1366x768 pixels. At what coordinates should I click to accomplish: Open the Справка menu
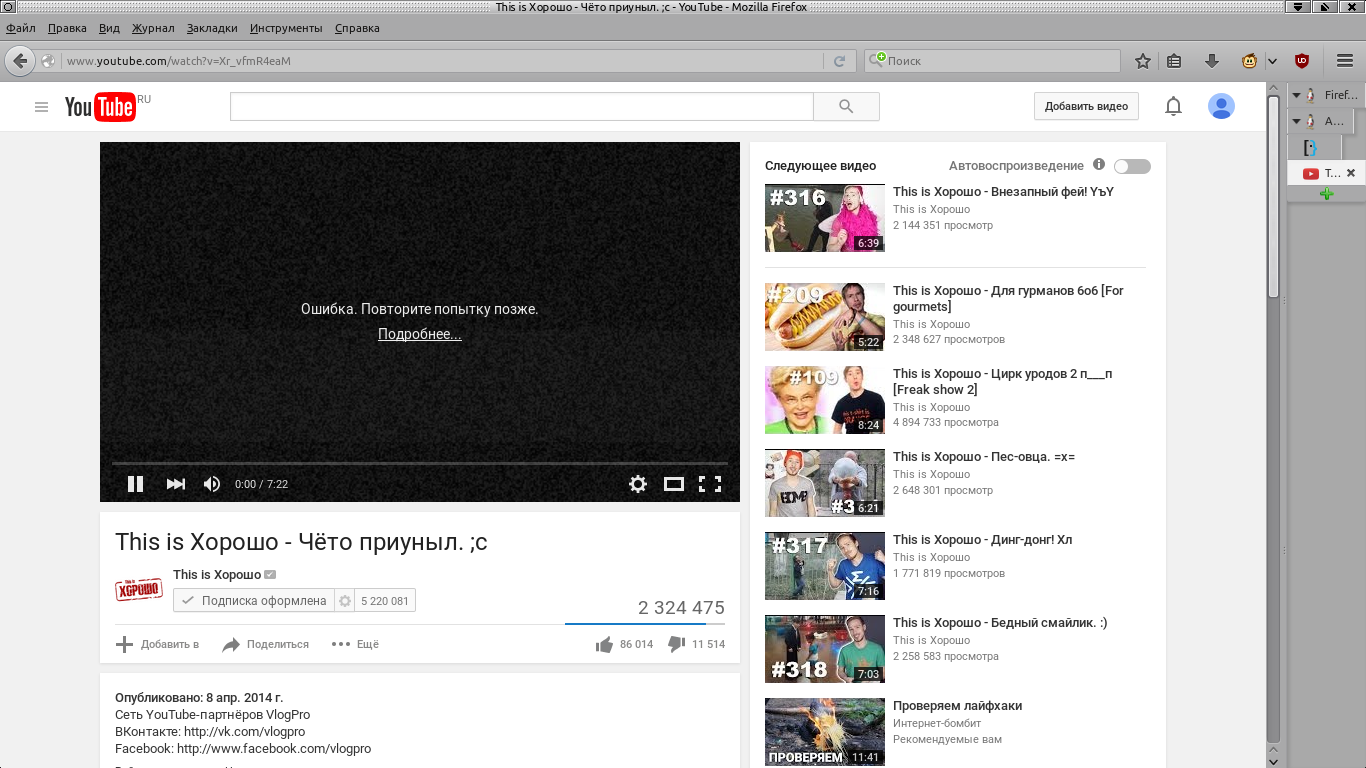tap(357, 28)
